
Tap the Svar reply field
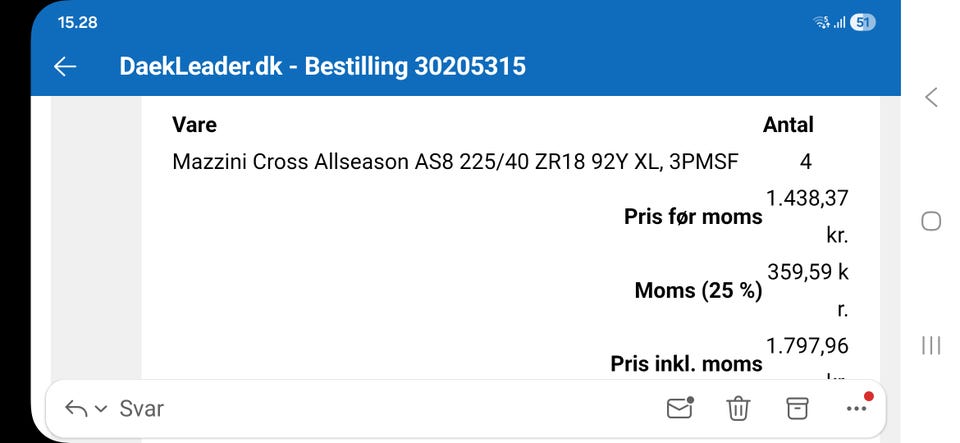[141, 408]
